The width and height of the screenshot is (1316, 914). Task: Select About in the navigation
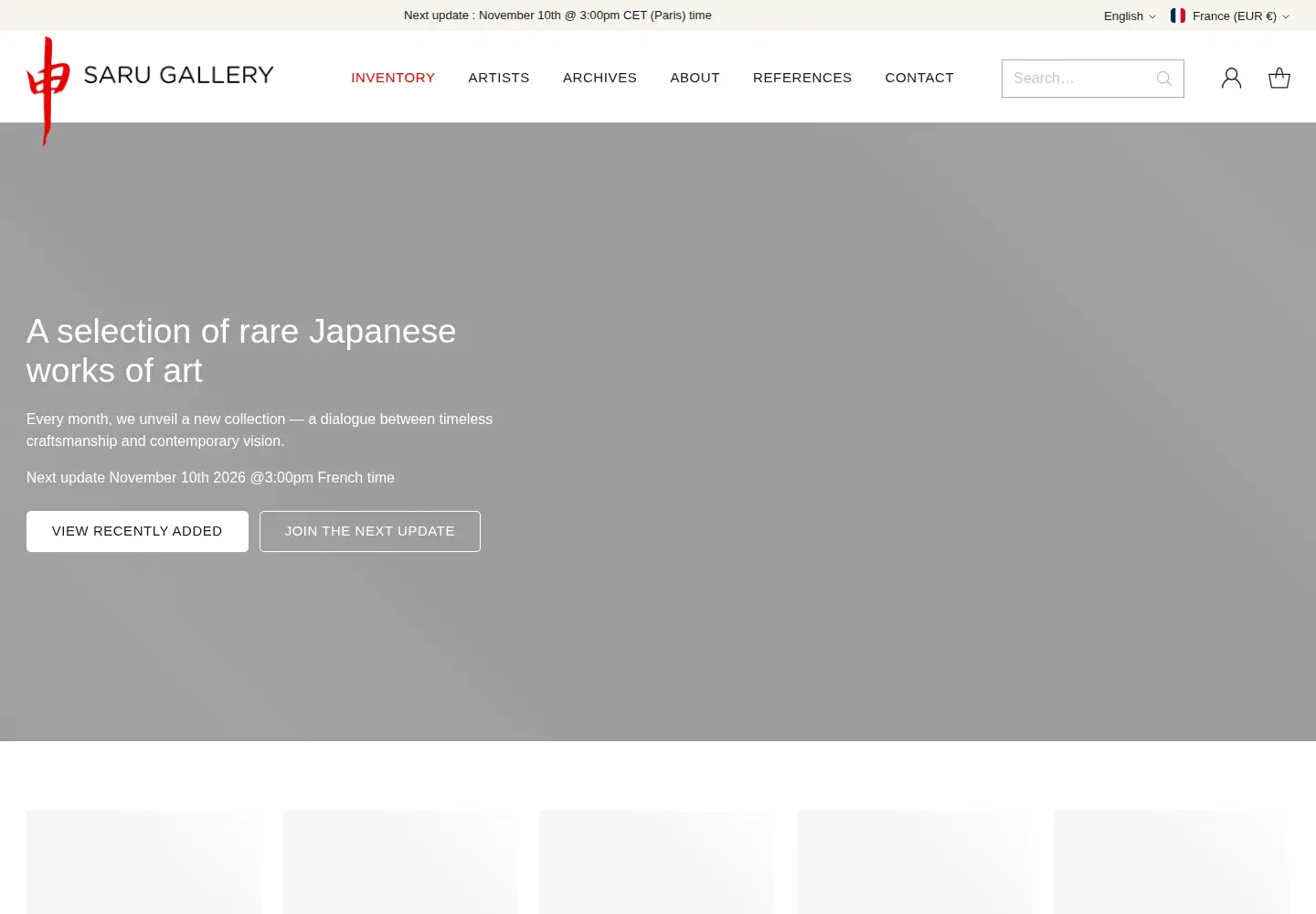695,78
